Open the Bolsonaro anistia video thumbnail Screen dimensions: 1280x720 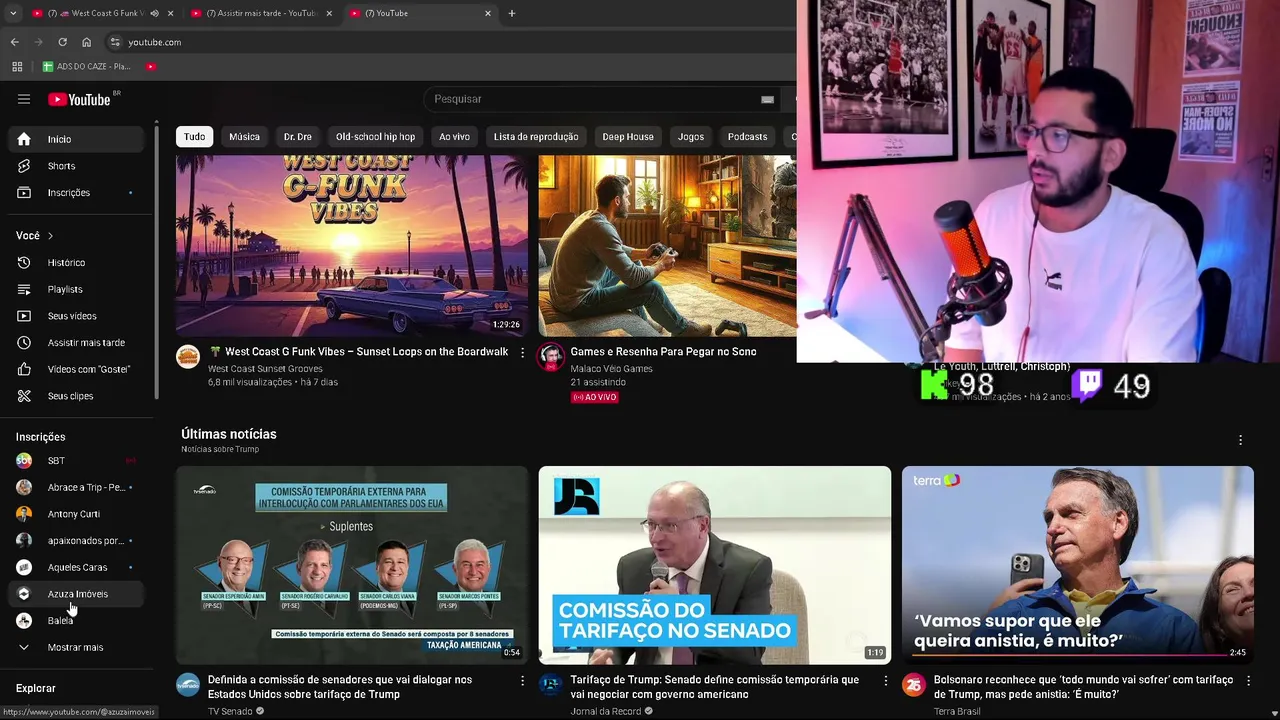tap(1078, 565)
